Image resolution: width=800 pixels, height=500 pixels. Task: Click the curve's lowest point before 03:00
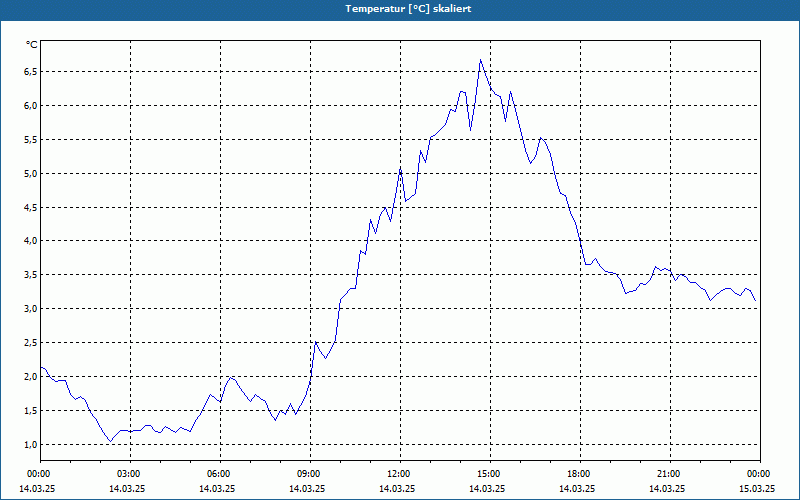click(110, 441)
